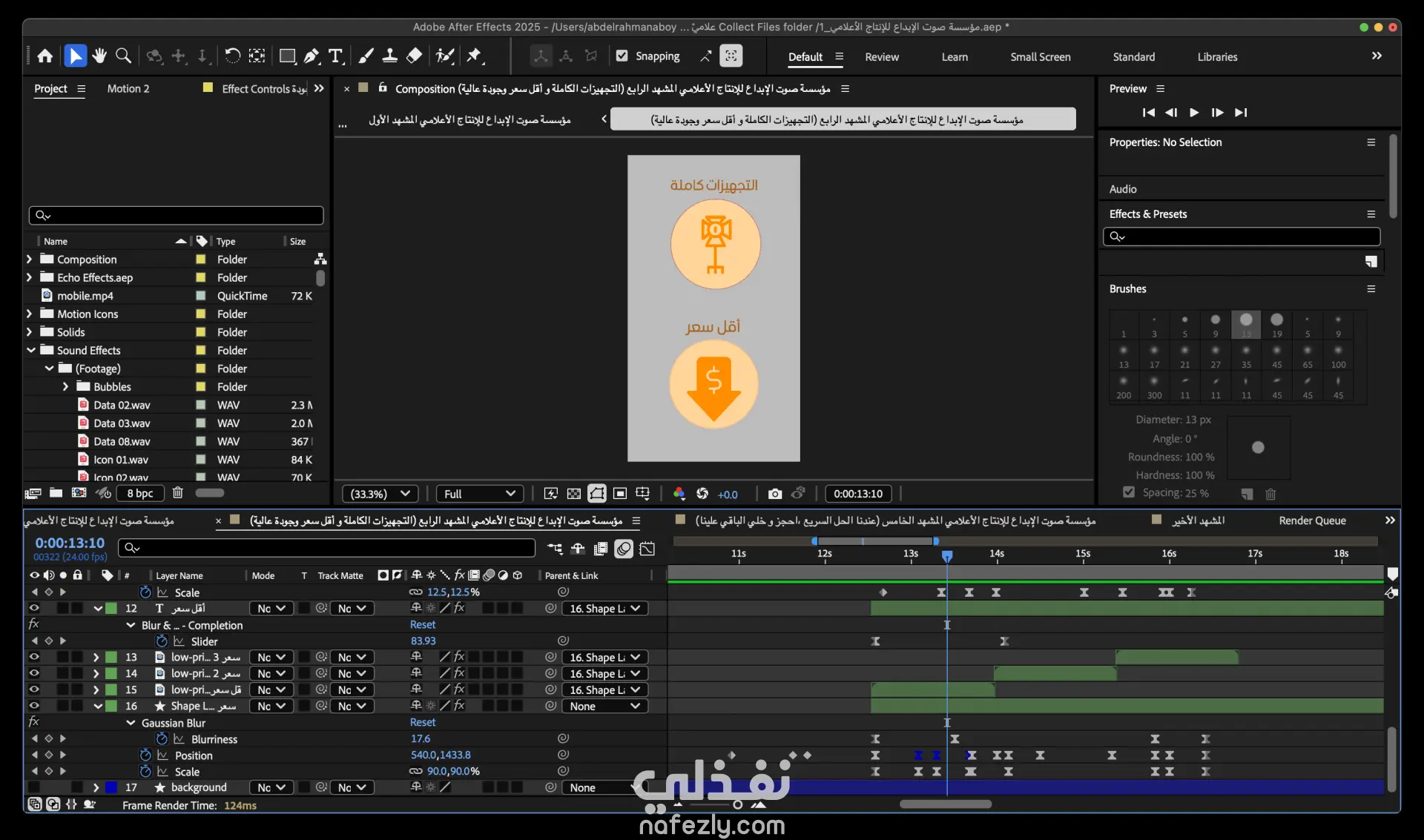Click the Effects & Presets search field
The width and height of the screenshot is (1424, 840).
point(1242,237)
